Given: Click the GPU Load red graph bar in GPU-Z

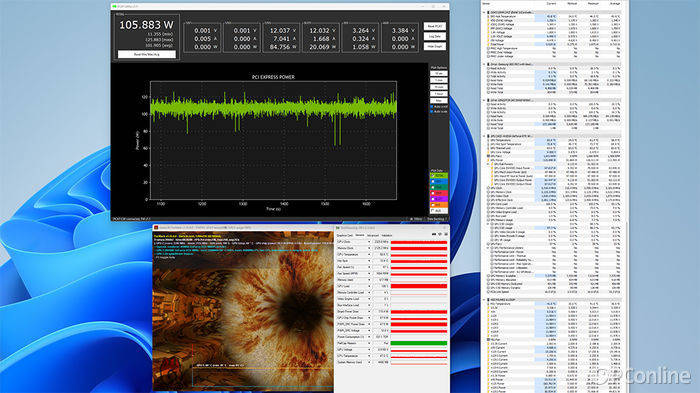Looking at the screenshot, I should point(419,286).
